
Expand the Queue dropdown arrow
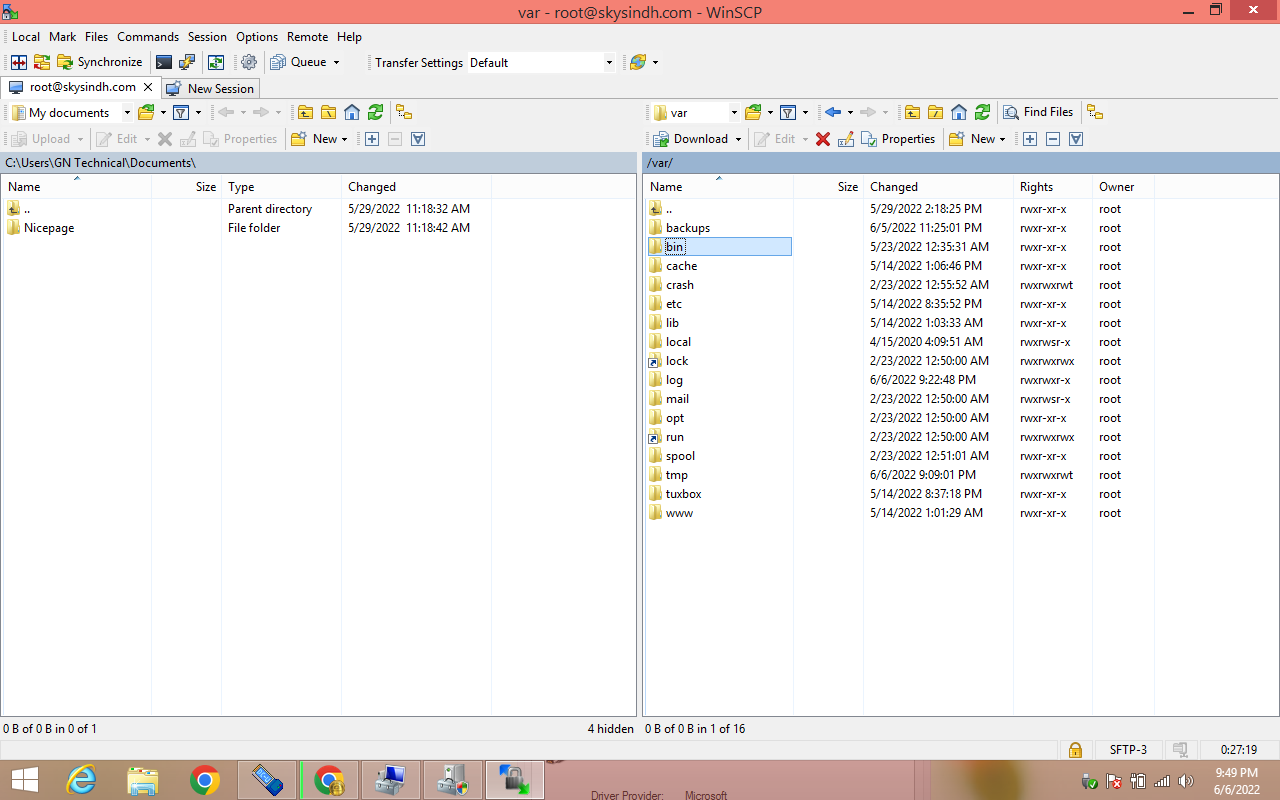tap(336, 62)
